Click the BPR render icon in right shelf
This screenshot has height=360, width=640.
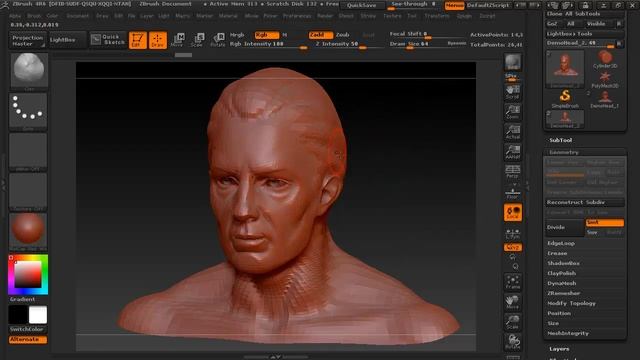point(512,62)
